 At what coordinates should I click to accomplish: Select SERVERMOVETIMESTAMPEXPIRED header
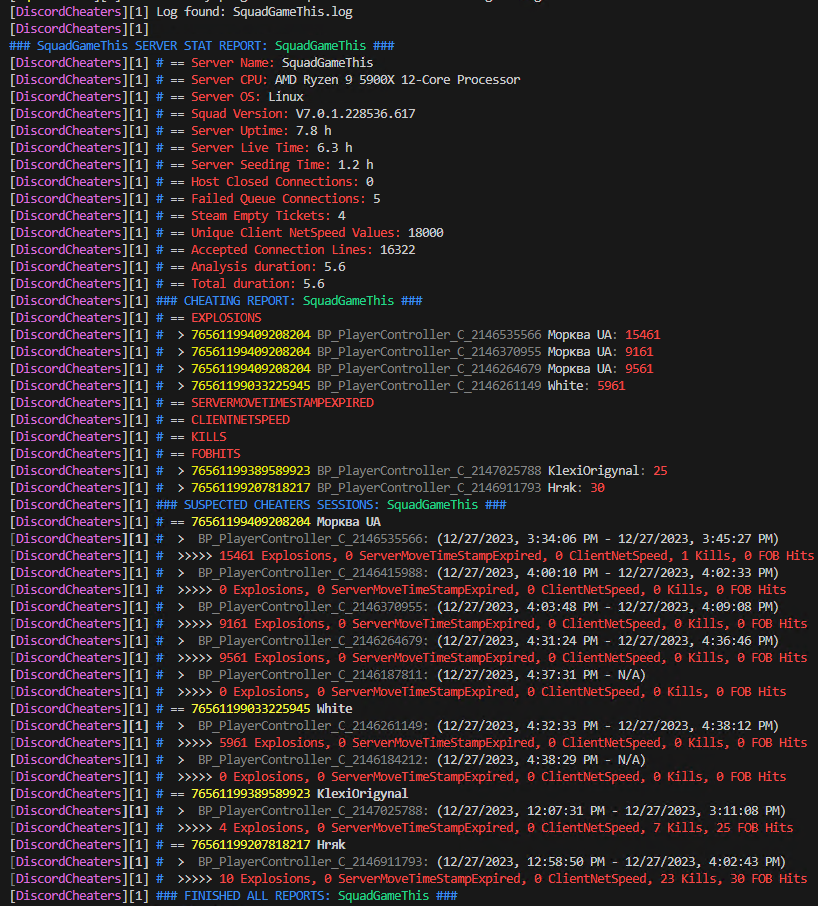click(x=282, y=403)
